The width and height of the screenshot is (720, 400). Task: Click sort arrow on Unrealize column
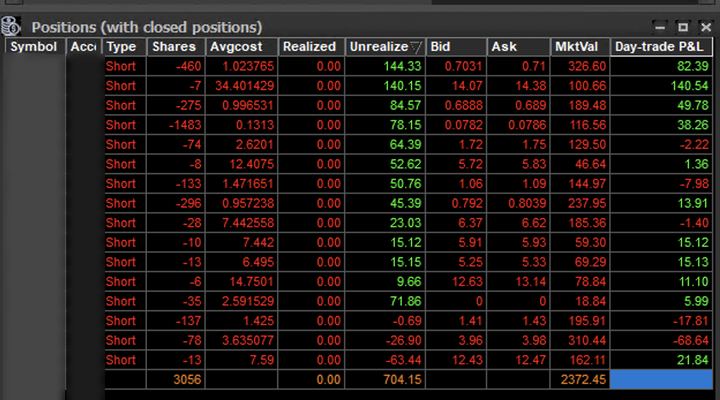pos(416,47)
